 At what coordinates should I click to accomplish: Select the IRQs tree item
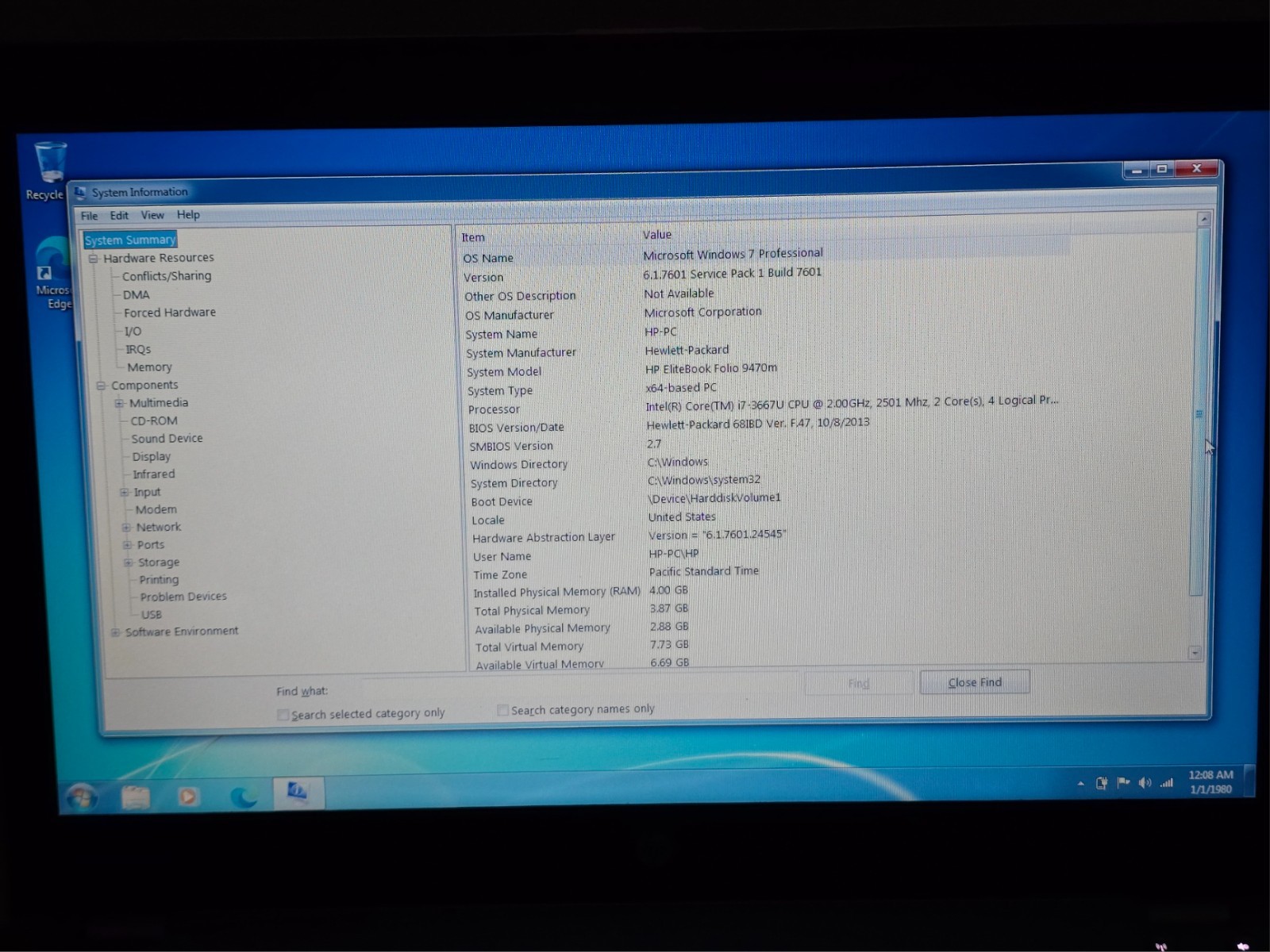(138, 349)
